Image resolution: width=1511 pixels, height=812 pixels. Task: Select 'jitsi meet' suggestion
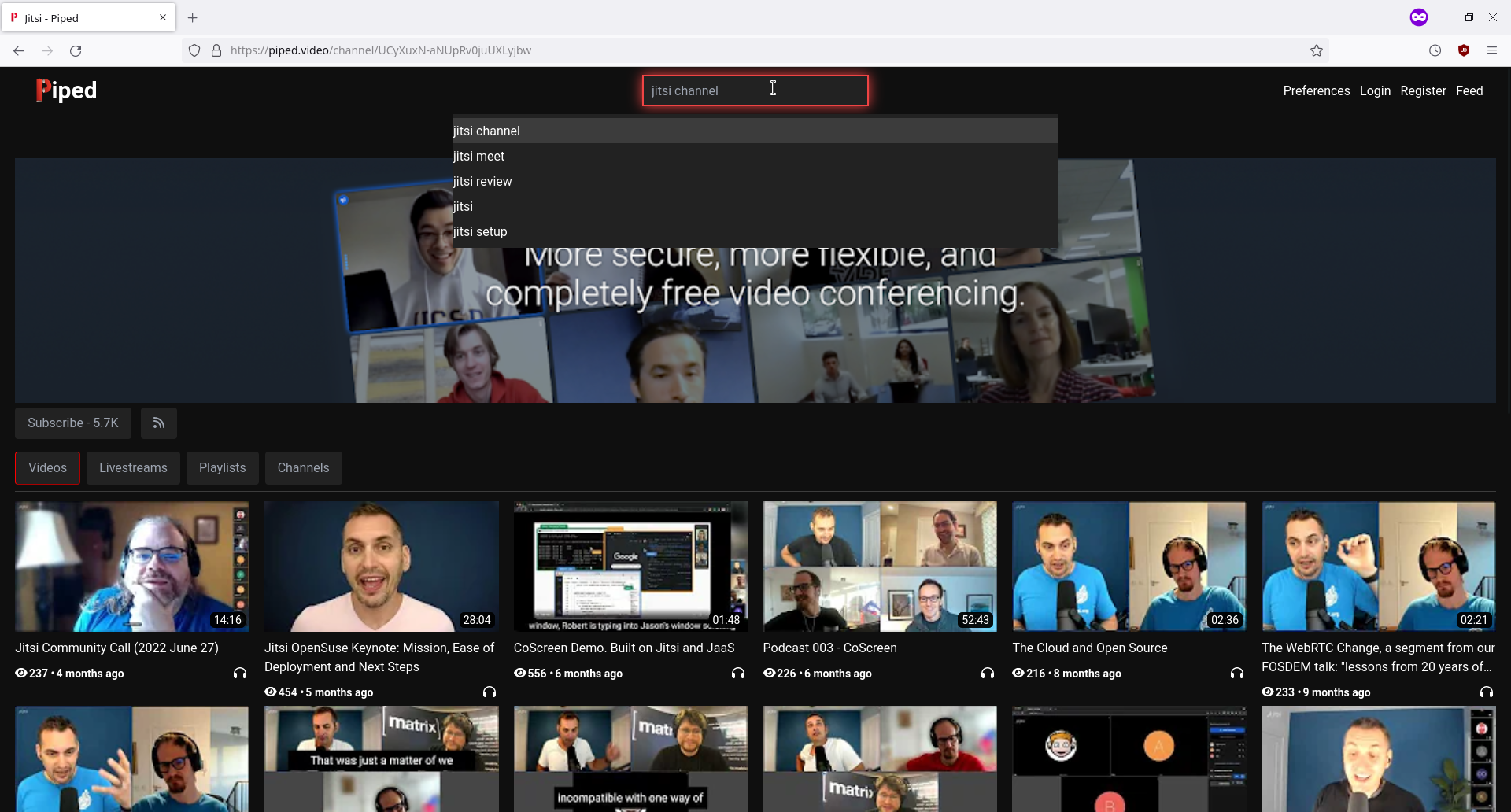(478, 157)
